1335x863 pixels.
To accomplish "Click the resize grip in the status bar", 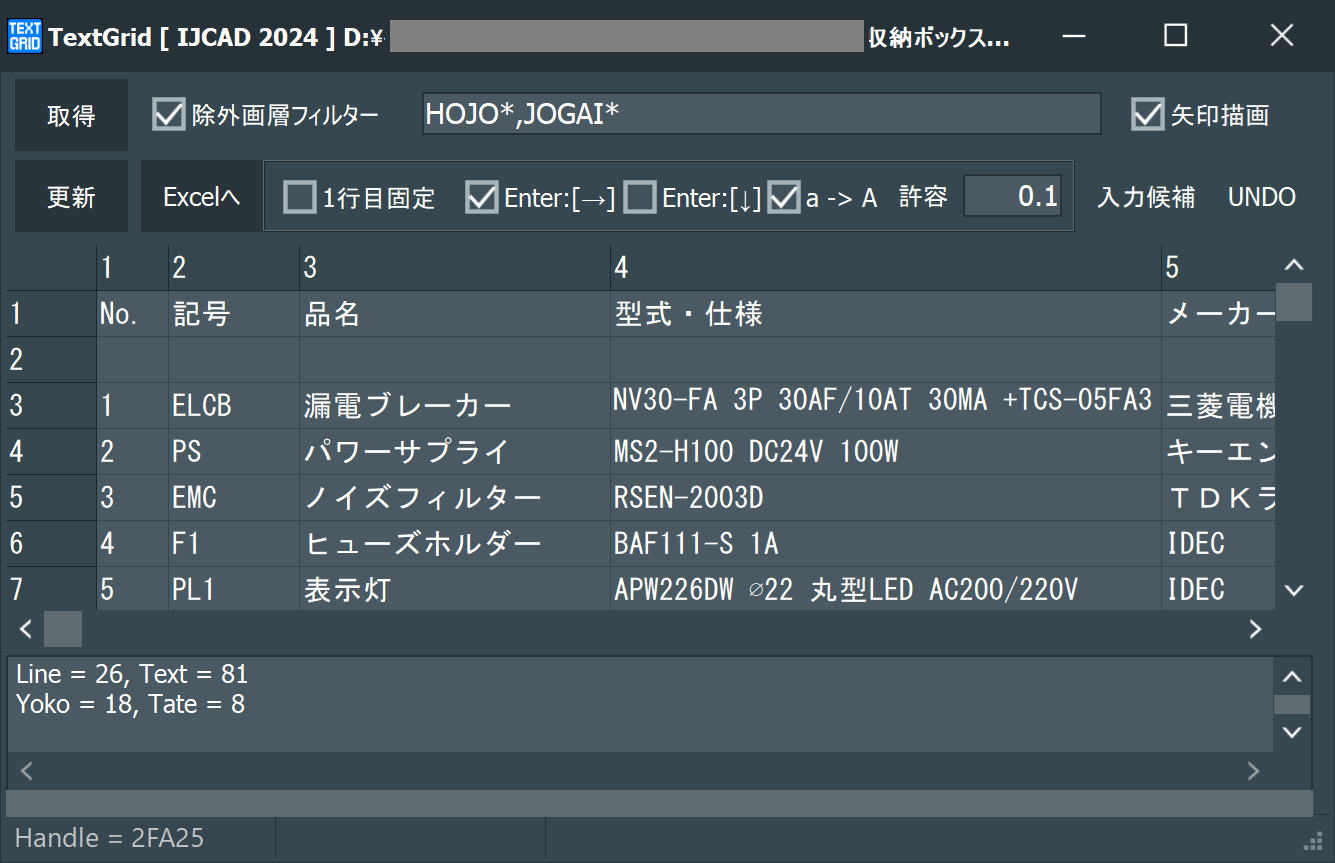I will click(1314, 840).
